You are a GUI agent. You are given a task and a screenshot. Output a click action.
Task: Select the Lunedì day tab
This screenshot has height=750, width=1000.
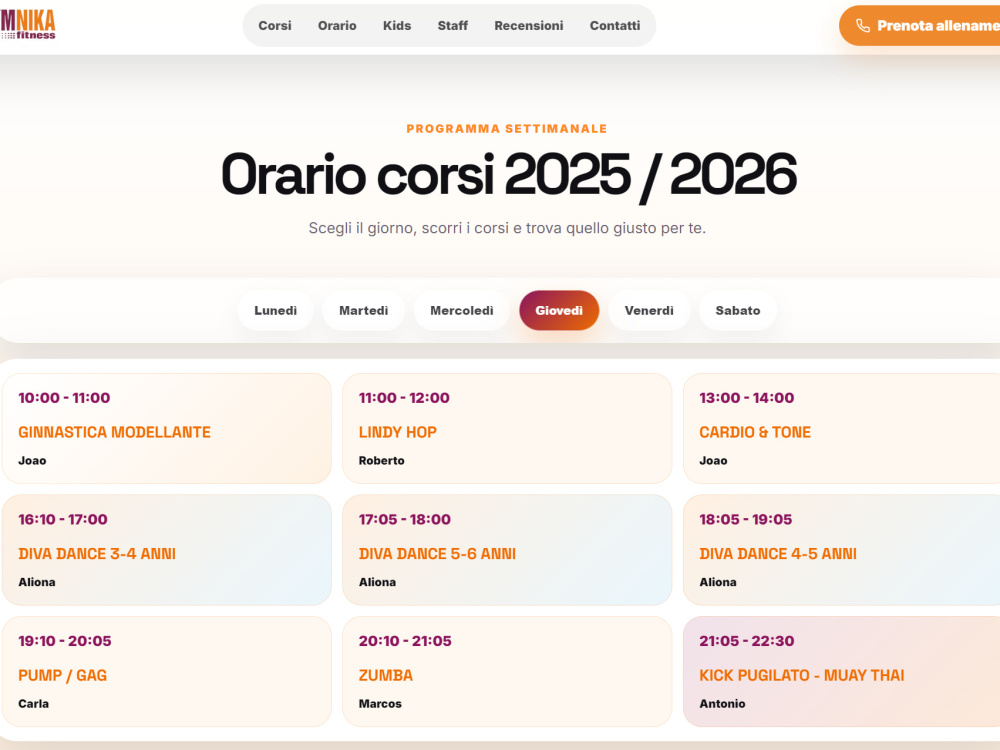(276, 311)
